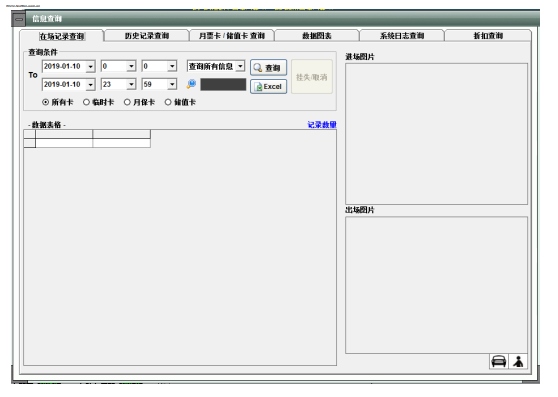This screenshot has height=397, width=558.
Task: Click the 查询 search button
Action: [x=268, y=68]
